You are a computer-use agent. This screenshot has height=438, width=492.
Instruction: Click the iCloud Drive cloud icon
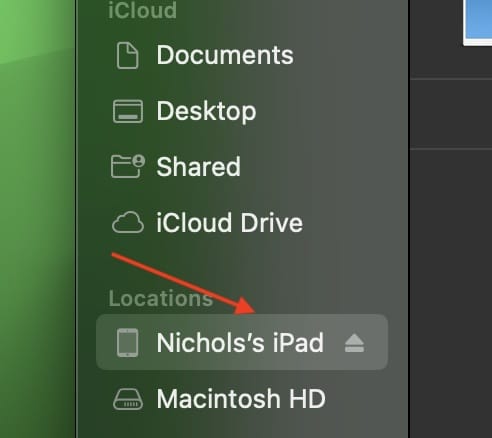[128, 222]
